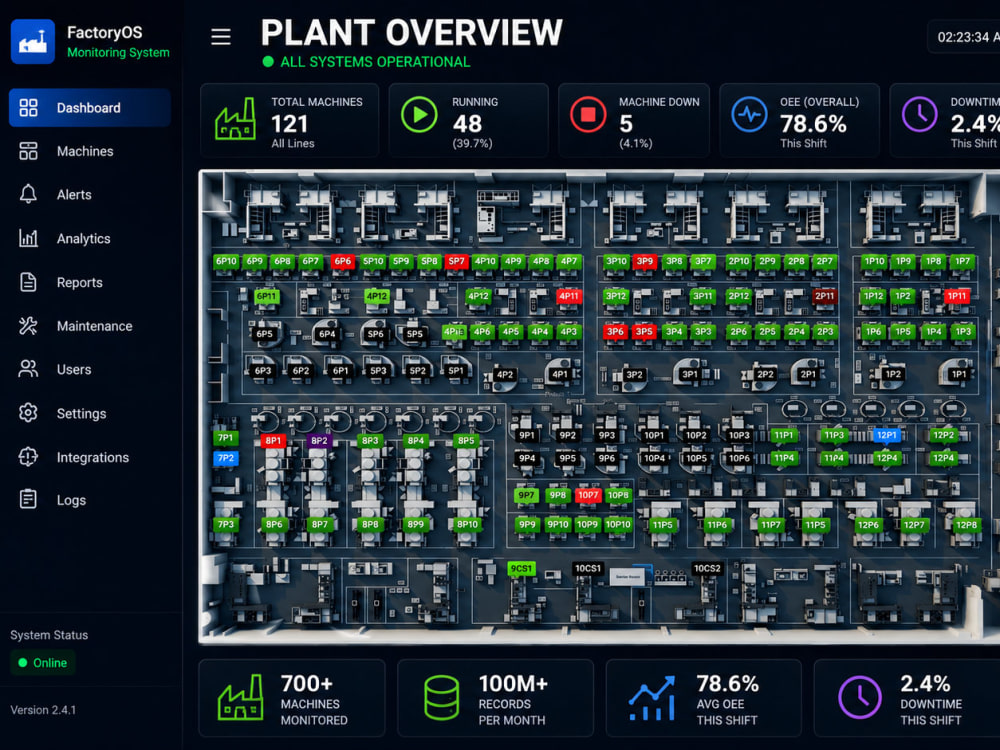The width and height of the screenshot is (1000, 750).
Task: Go to Alerts
Action: pyautogui.click(x=90, y=195)
